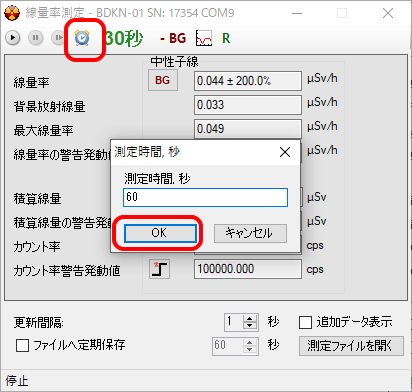412x392 pixels.
Task: Start measurement with the play button
Action: point(13,38)
